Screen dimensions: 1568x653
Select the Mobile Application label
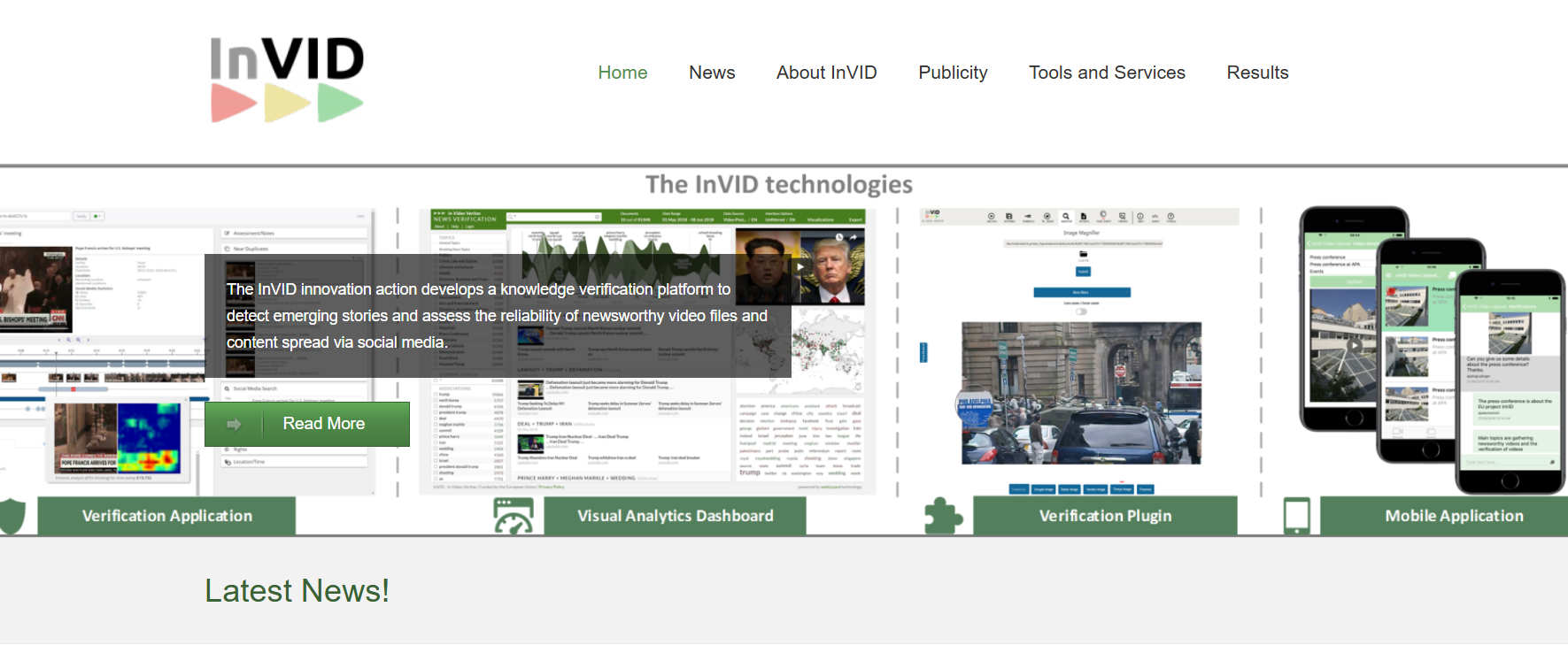[1454, 516]
